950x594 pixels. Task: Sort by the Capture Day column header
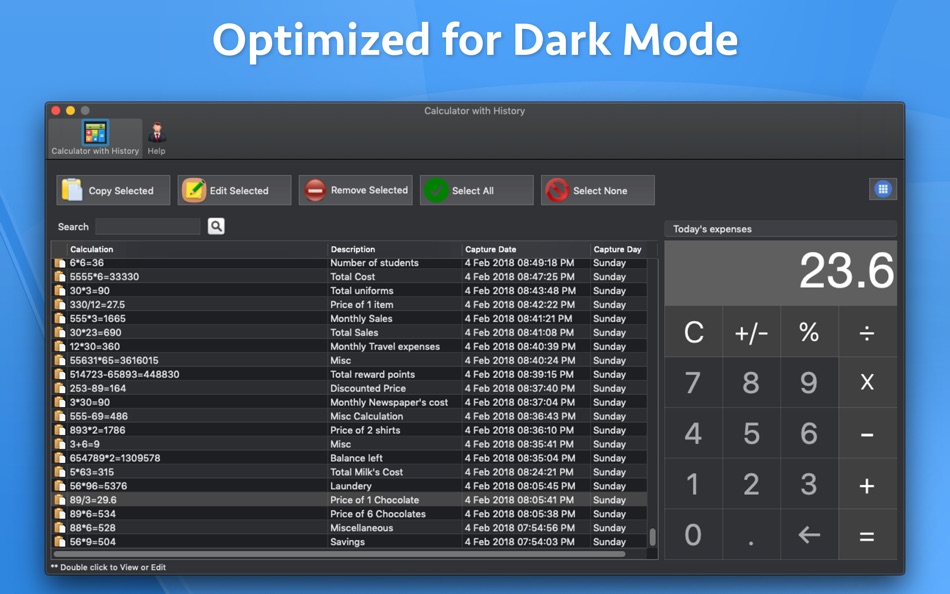pos(619,249)
